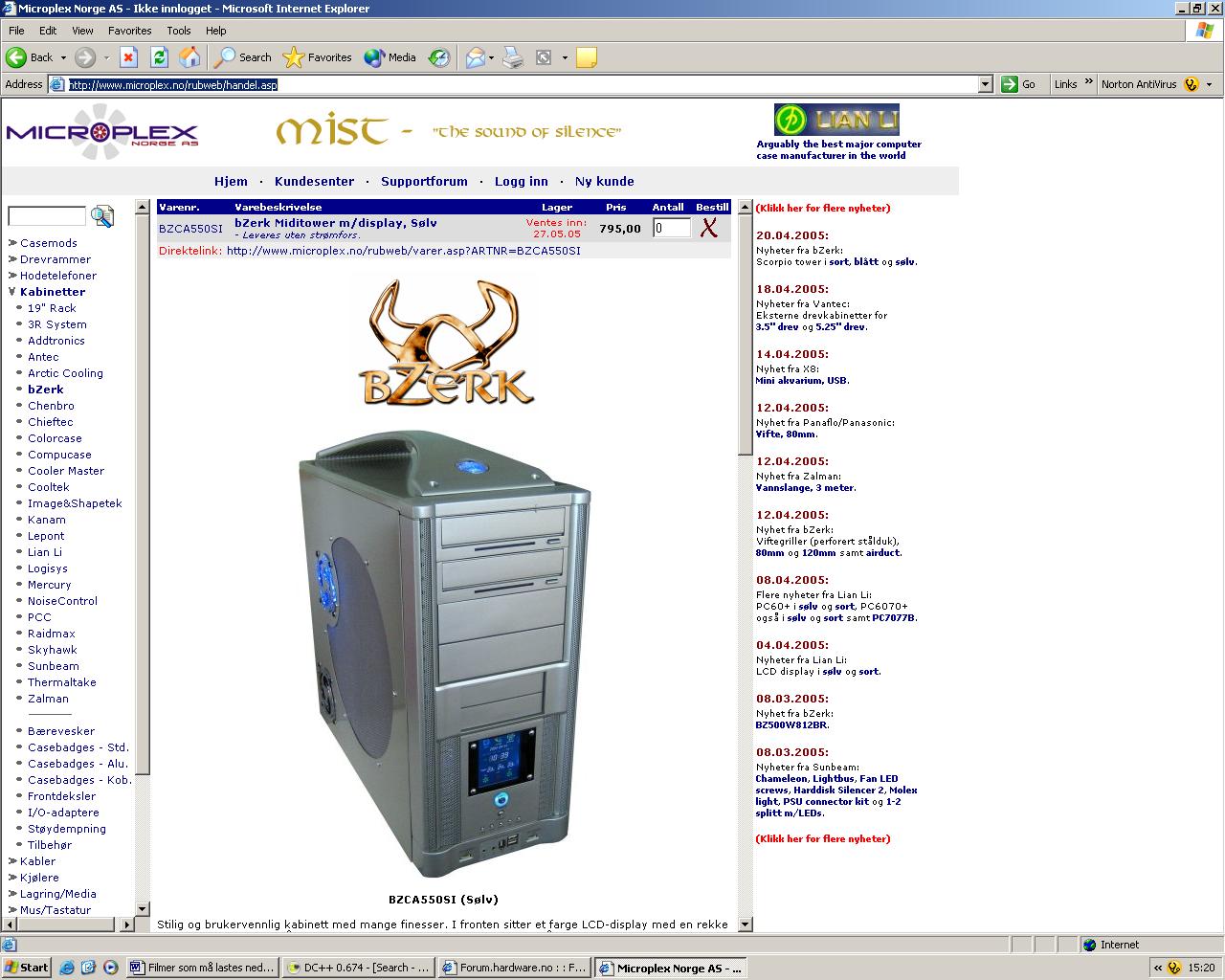Open the Windows Start button
The width and height of the screenshot is (1225, 980).
26,968
